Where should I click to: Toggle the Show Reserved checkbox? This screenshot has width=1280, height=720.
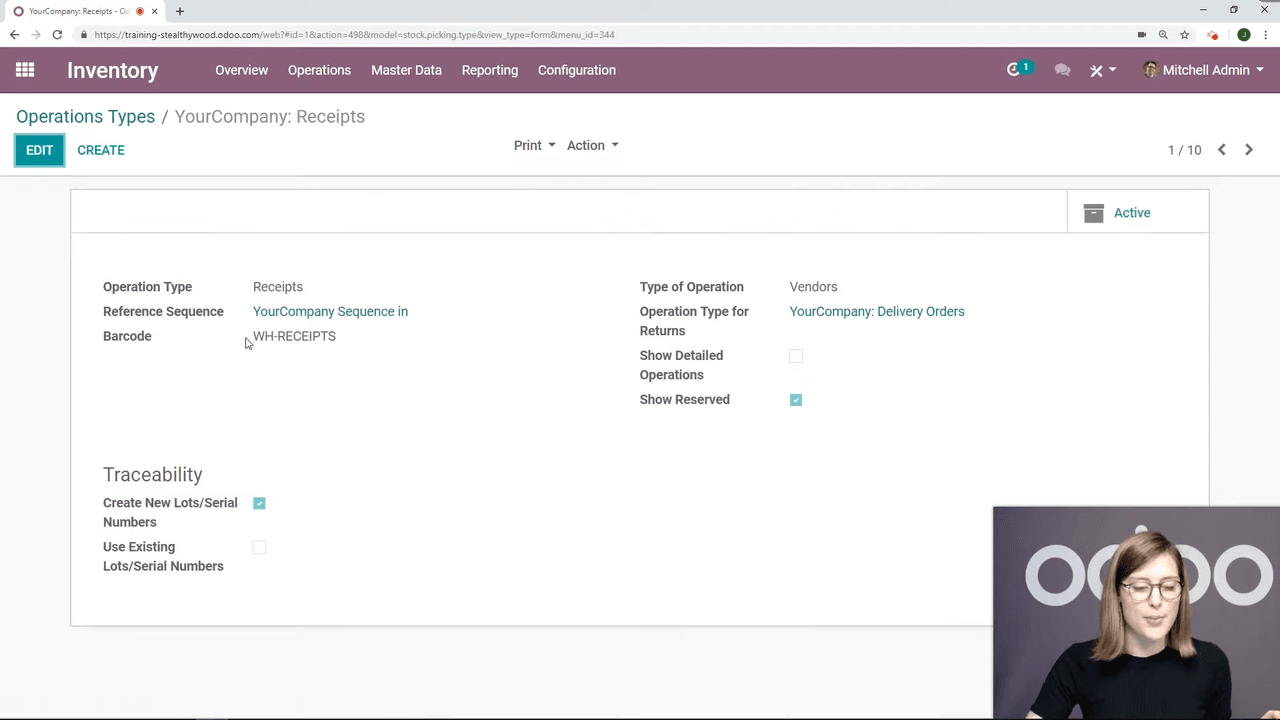coord(796,400)
